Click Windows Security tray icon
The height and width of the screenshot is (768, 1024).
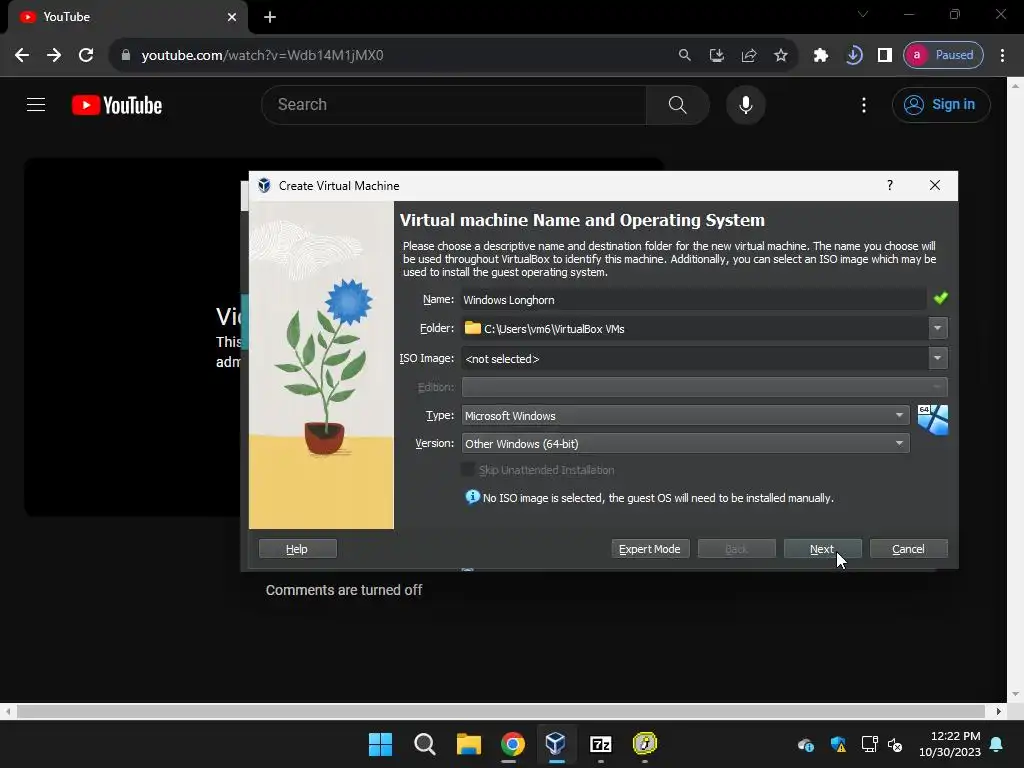point(839,744)
